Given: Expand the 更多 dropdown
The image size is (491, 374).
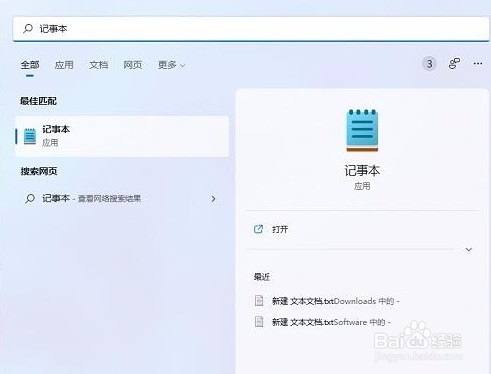Looking at the screenshot, I should tap(171, 65).
